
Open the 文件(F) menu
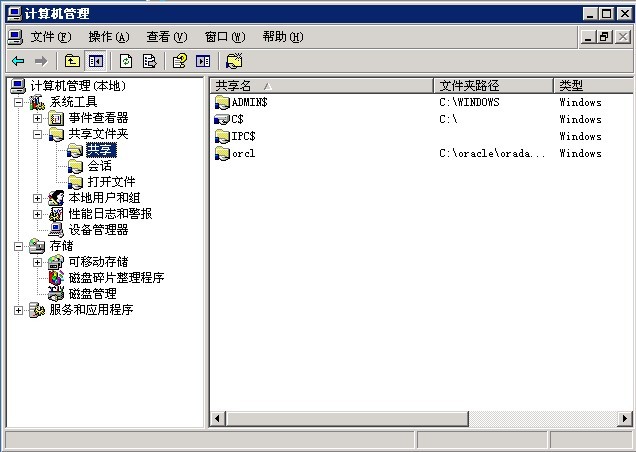51,37
